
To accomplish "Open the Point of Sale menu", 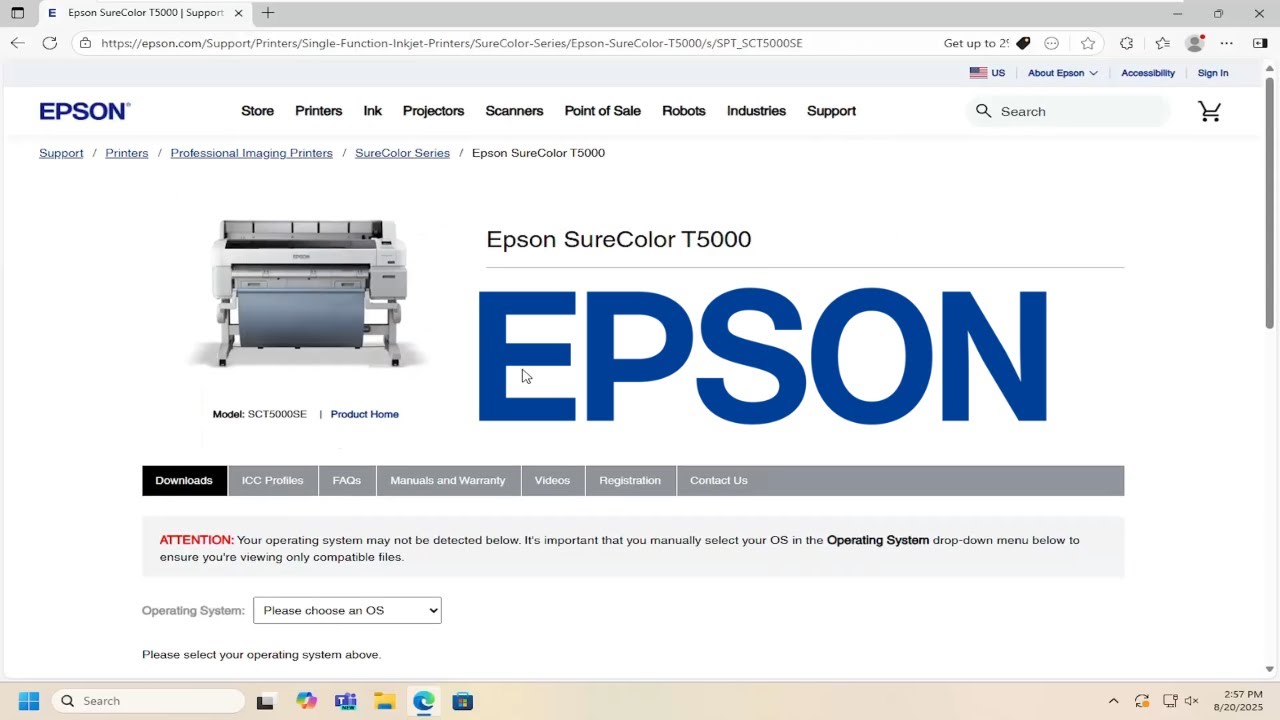I will tap(602, 111).
